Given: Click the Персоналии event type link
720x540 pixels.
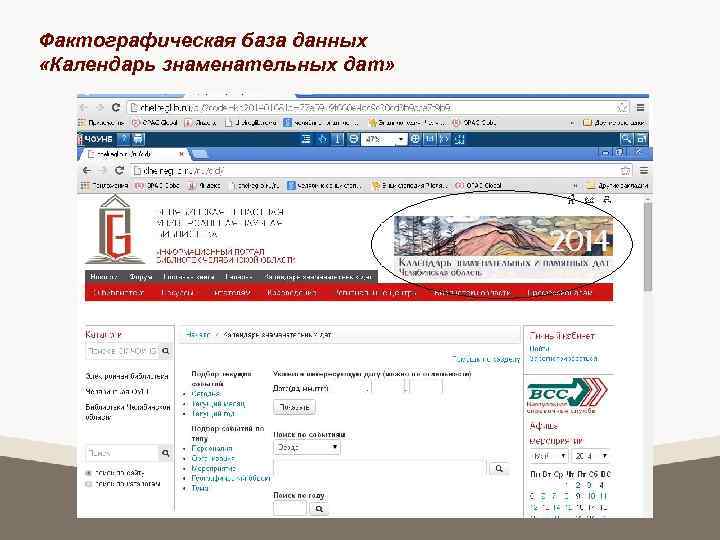Looking at the screenshot, I should point(212,448).
